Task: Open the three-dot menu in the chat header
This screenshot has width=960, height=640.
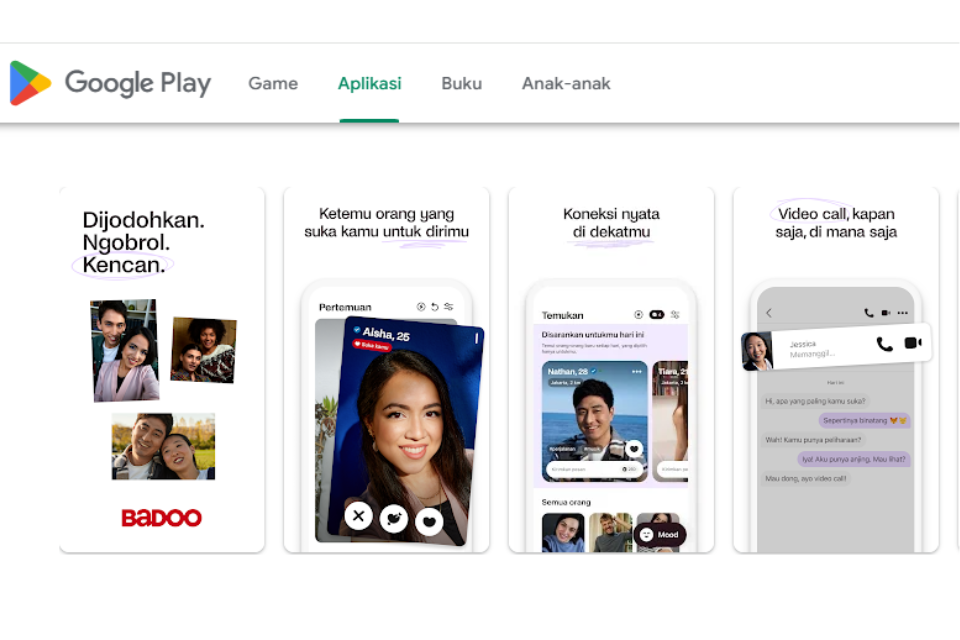Action: click(x=902, y=313)
